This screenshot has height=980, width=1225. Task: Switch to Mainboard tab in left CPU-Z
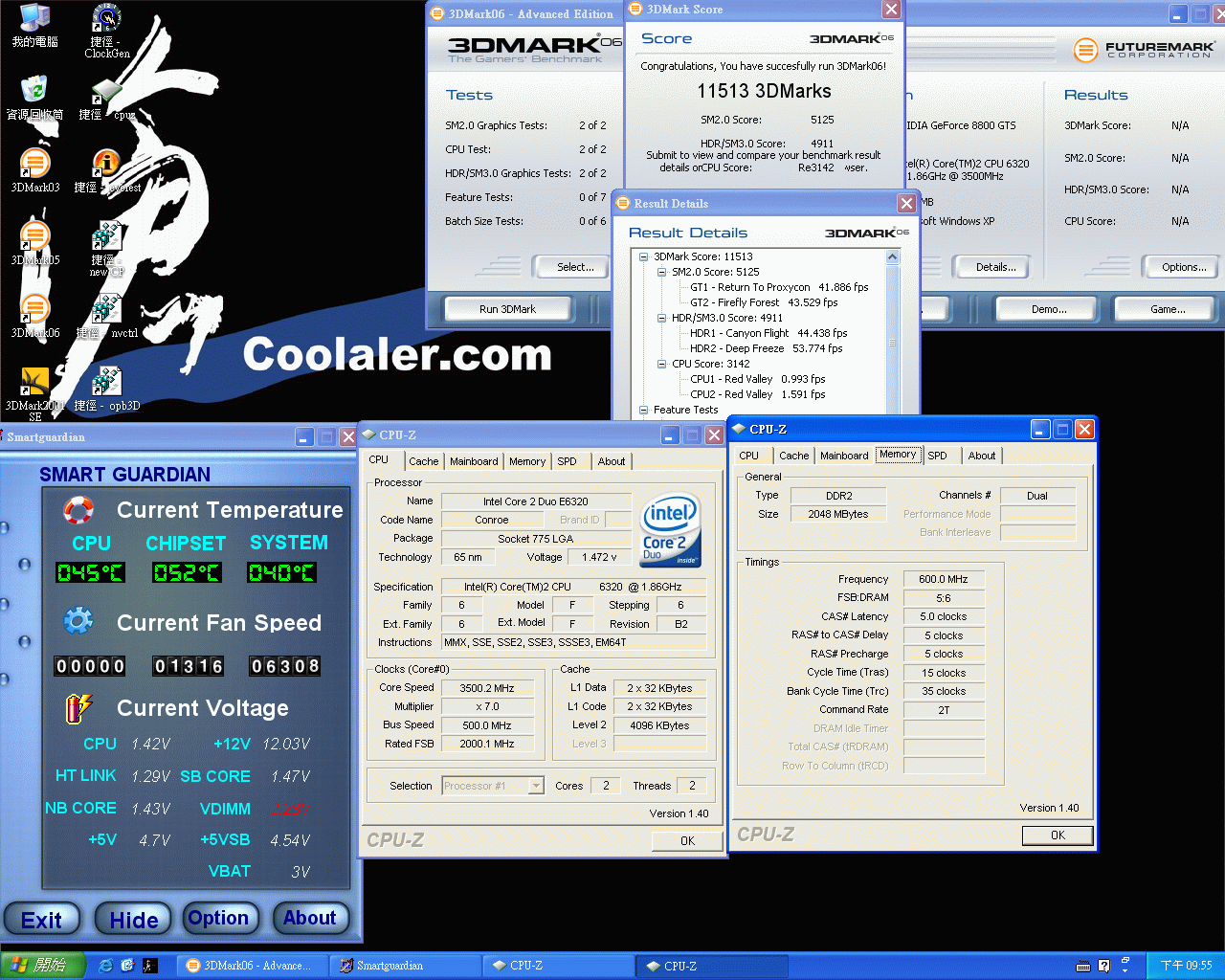[474, 461]
